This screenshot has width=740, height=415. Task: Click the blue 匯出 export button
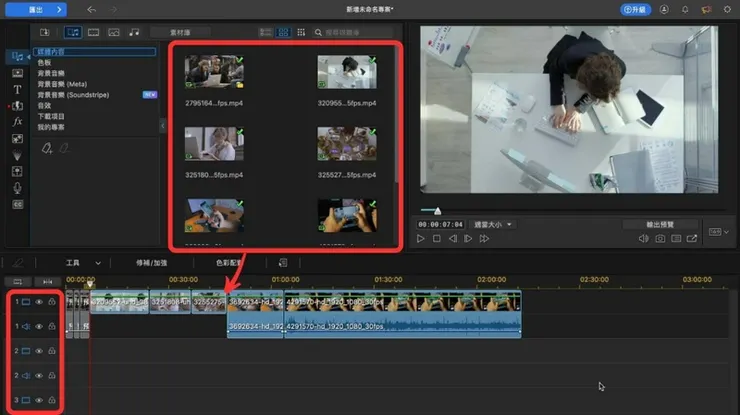36,9
